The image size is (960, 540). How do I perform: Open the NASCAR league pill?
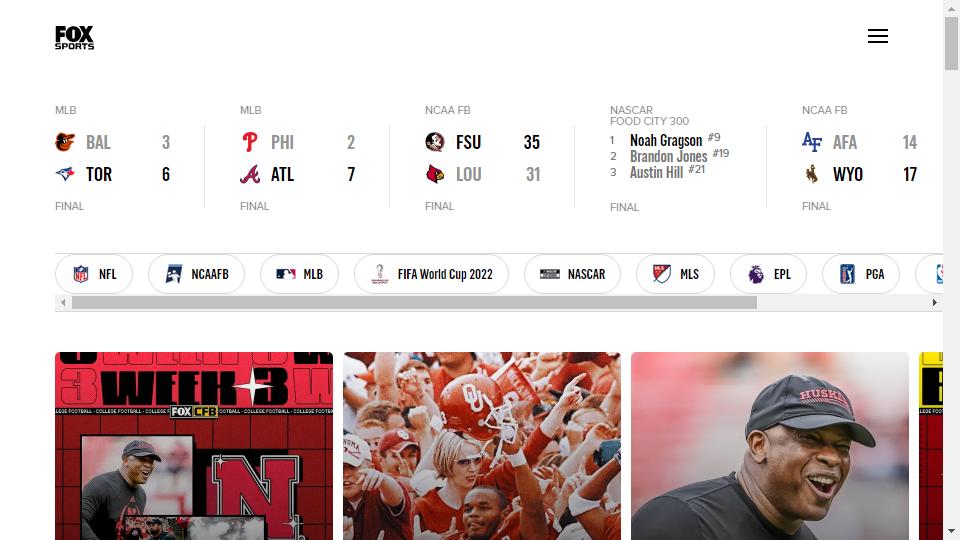pyautogui.click(x=572, y=274)
